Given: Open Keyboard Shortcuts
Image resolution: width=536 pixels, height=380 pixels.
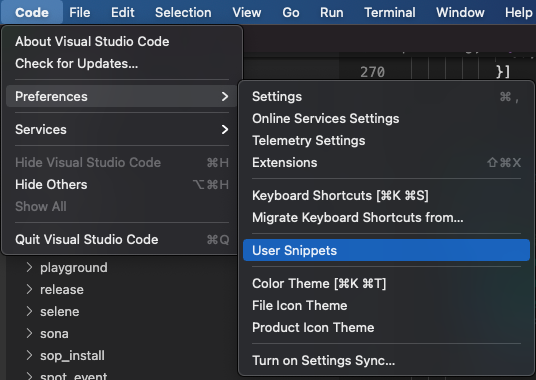Looking at the screenshot, I should 386,195.
